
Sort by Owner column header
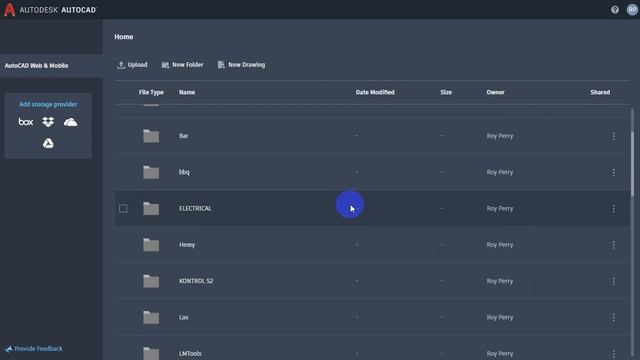tap(496, 92)
